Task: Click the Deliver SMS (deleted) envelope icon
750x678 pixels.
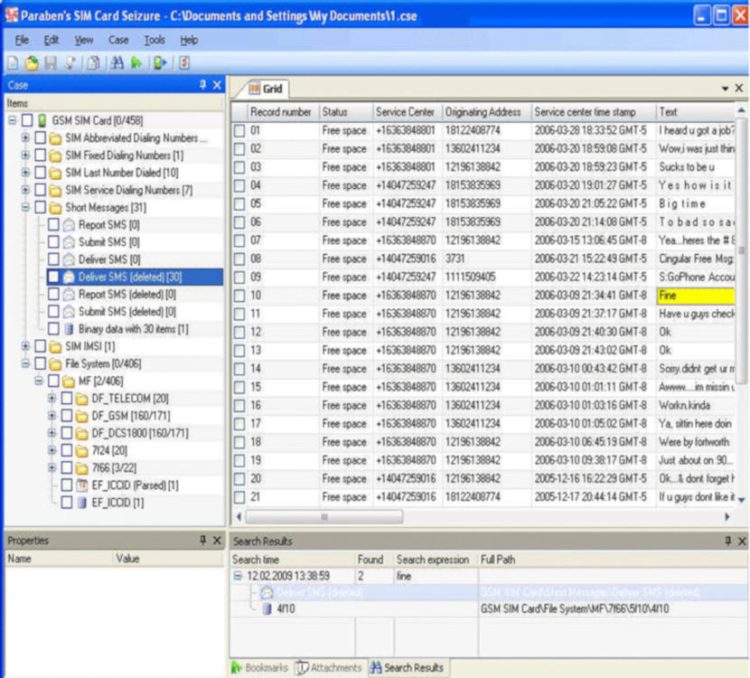Action: 69,277
